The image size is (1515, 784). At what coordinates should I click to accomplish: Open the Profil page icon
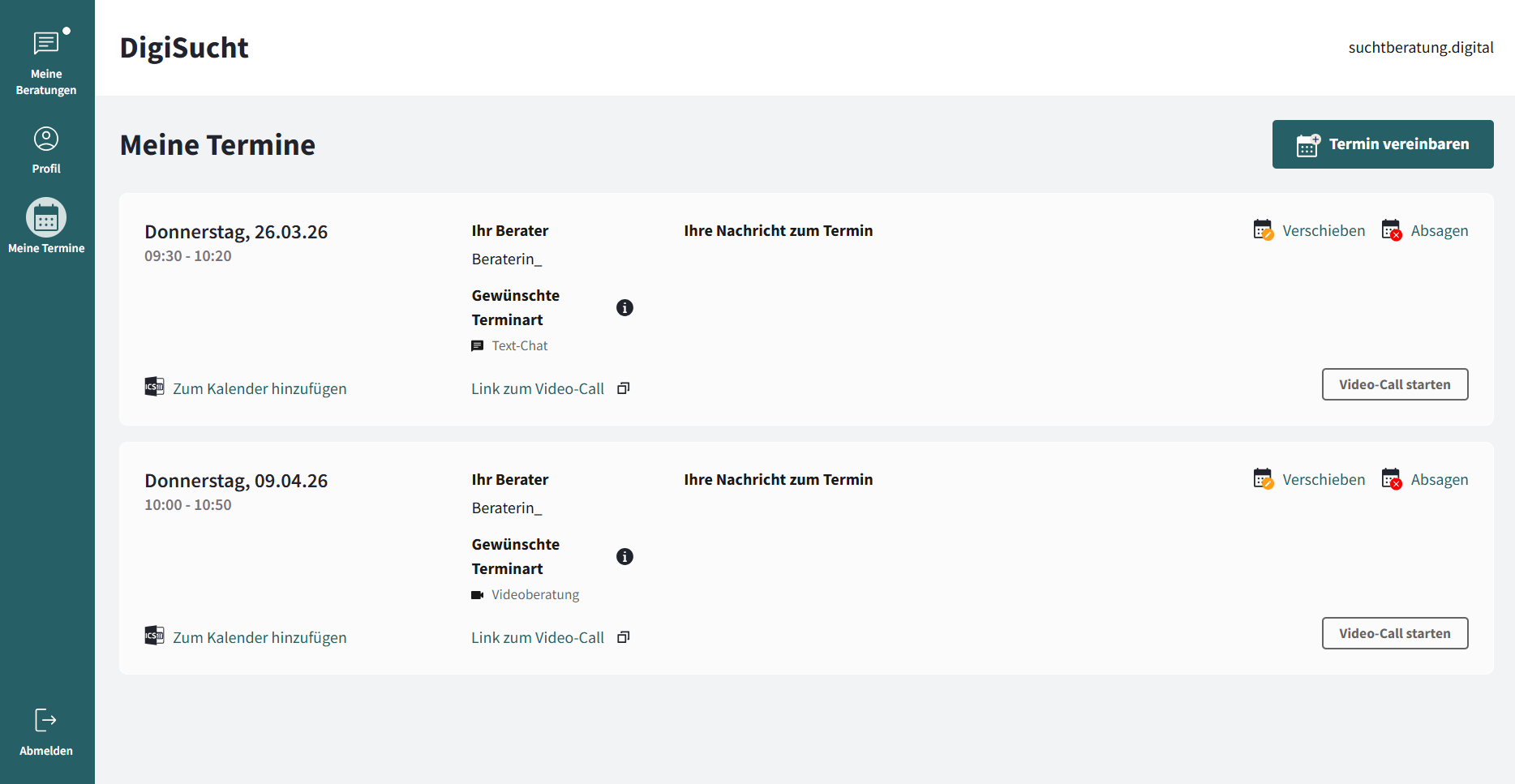coord(46,139)
